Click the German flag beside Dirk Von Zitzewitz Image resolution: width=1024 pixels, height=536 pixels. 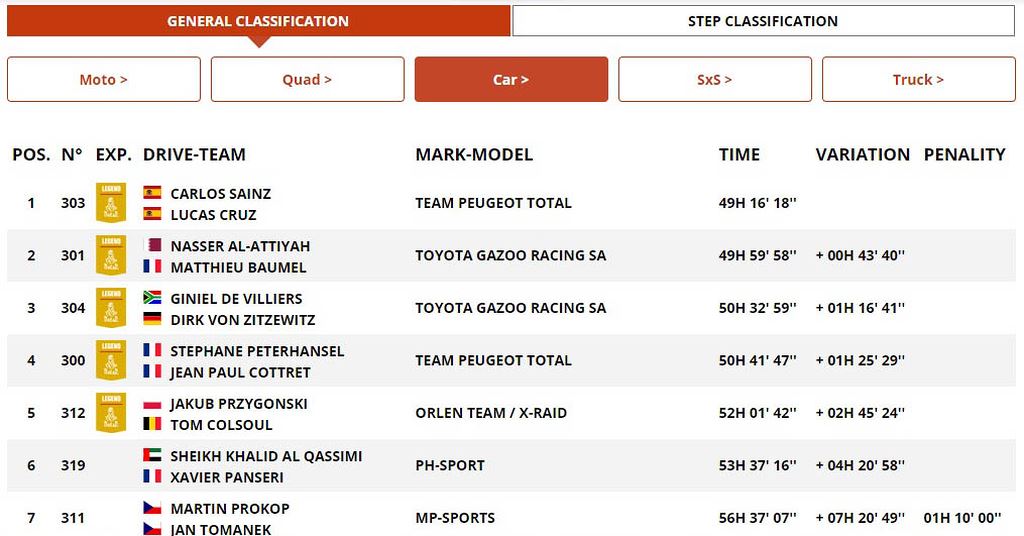point(152,319)
